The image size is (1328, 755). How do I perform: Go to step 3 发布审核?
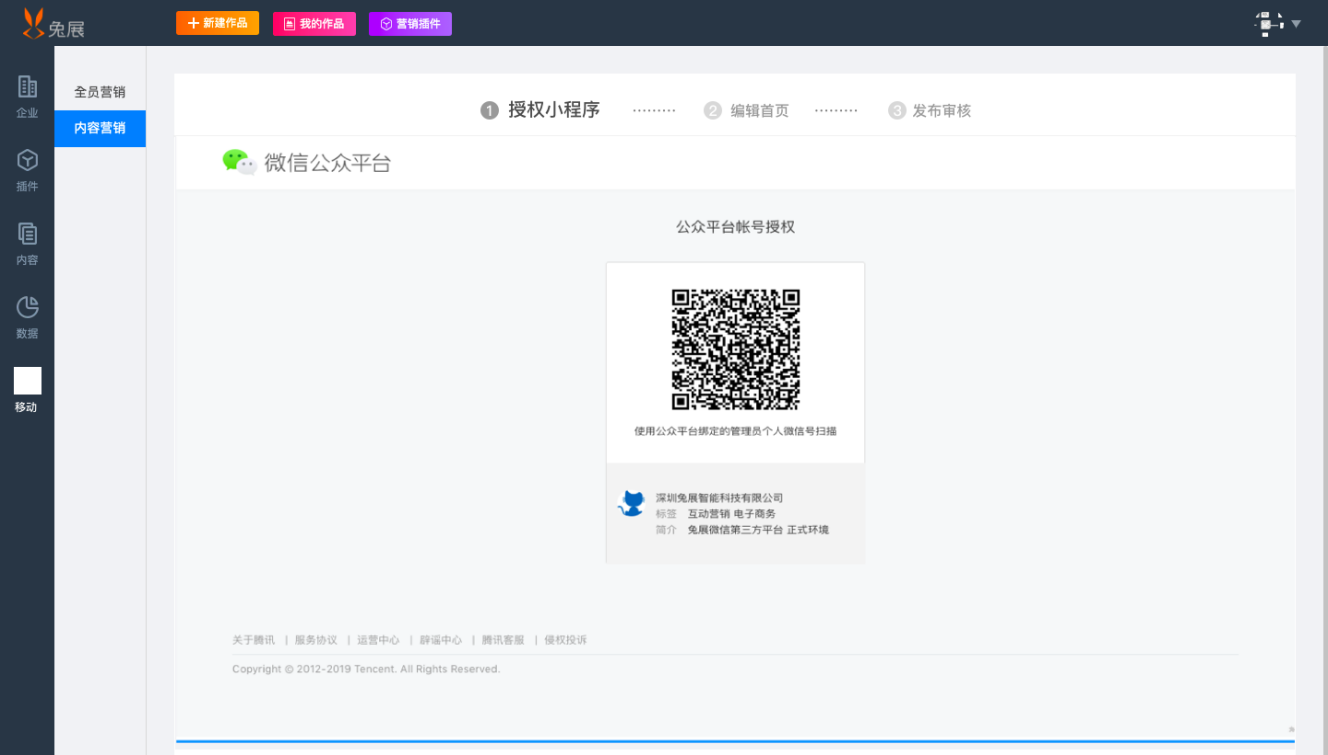click(x=930, y=111)
